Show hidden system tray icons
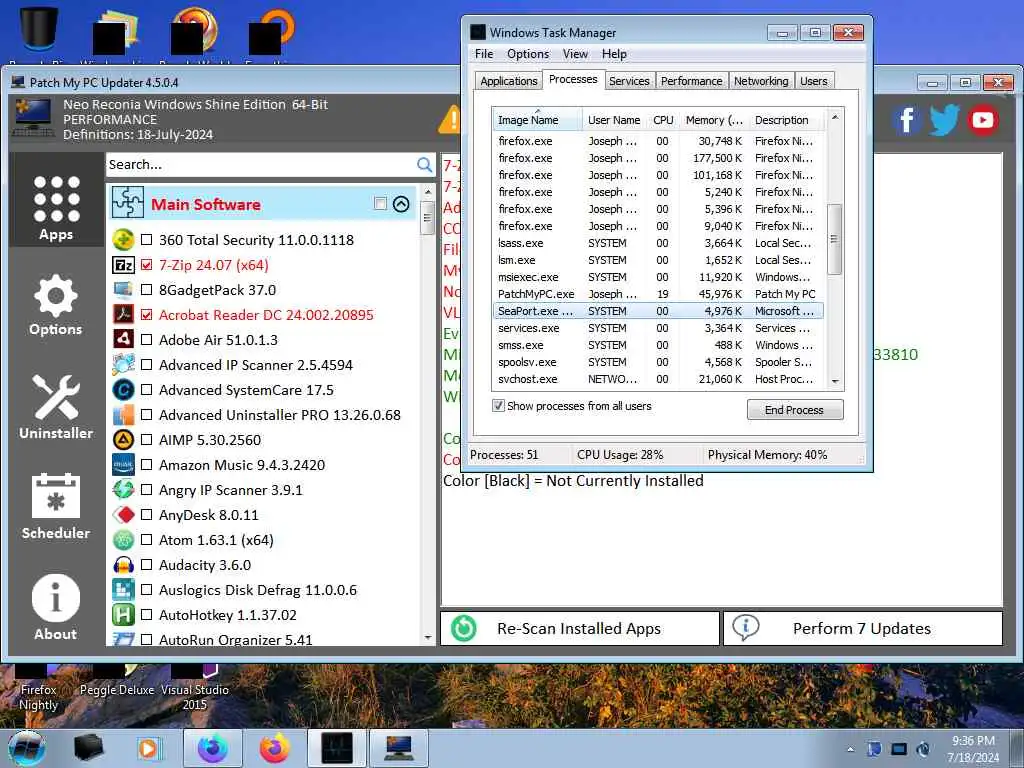1024x768 pixels. click(x=850, y=749)
